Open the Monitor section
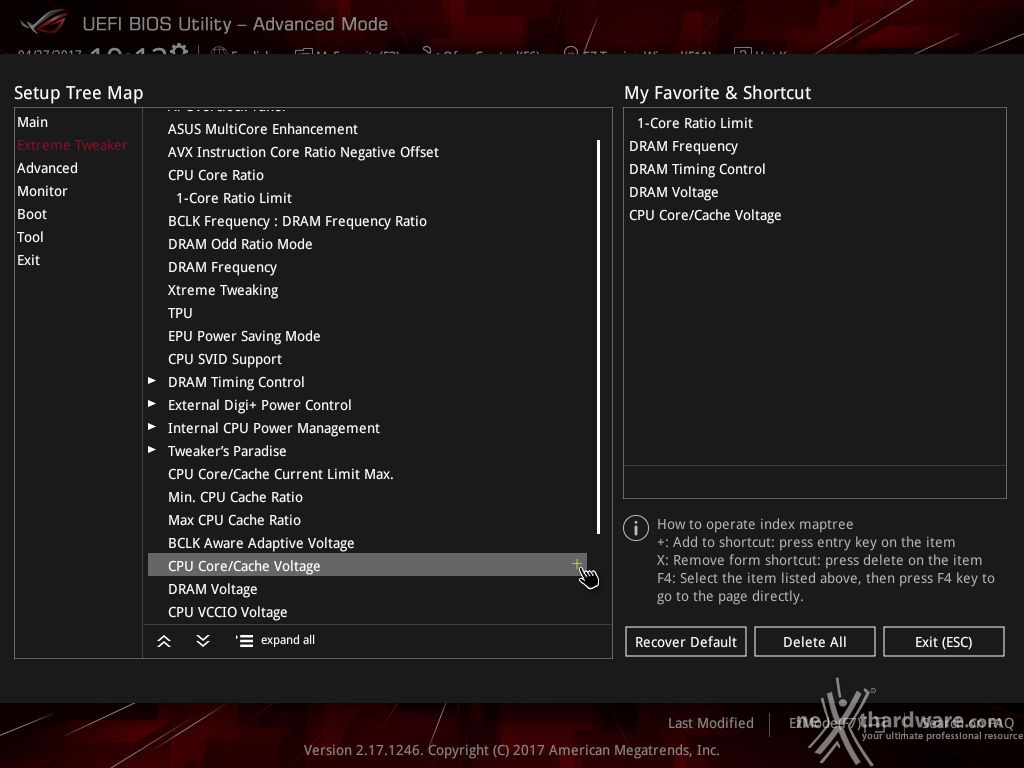This screenshot has width=1024, height=768. pos(42,191)
